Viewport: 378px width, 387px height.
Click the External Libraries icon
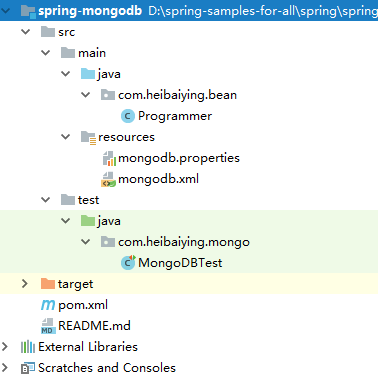point(28,347)
